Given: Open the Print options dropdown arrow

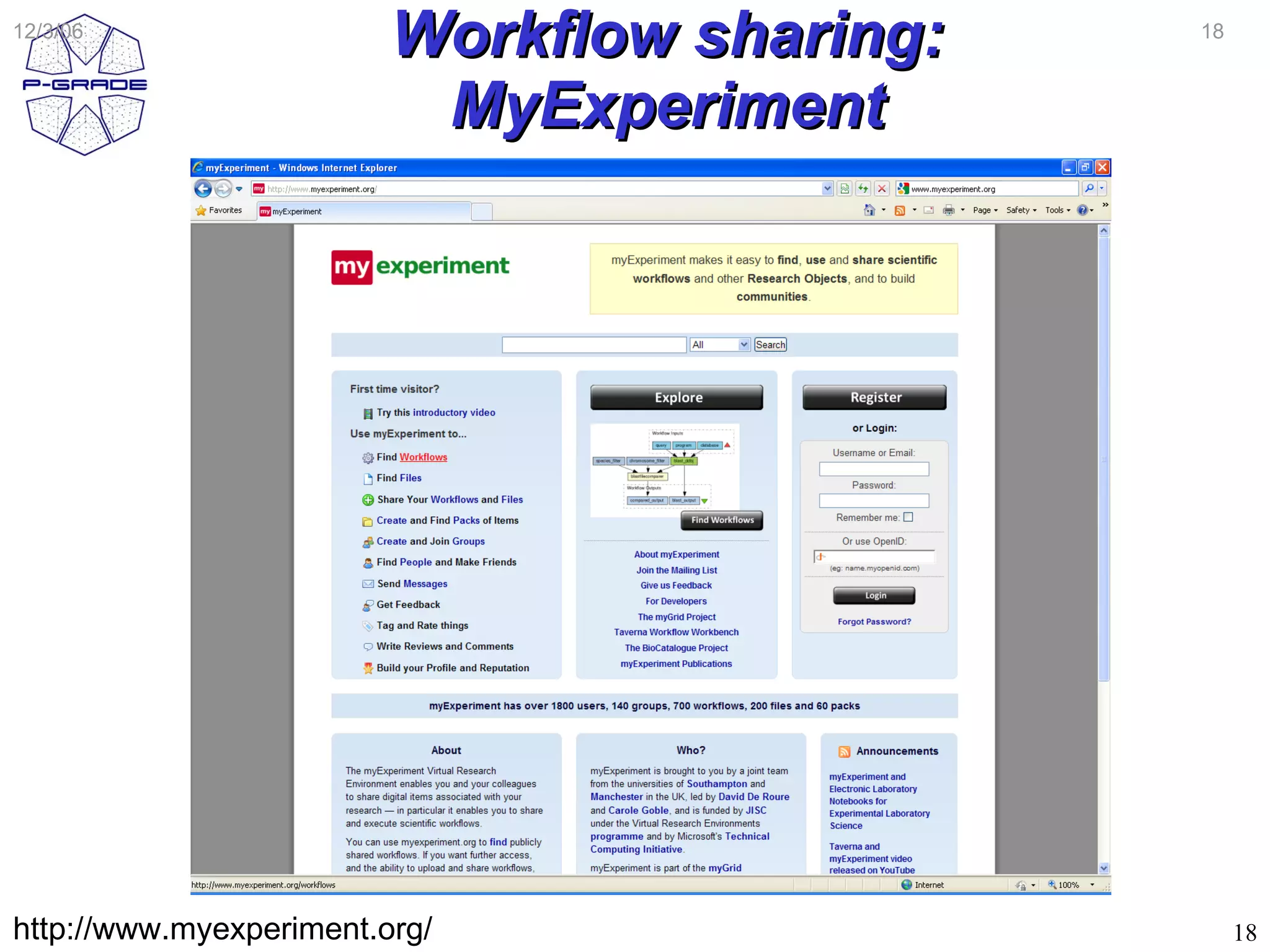Looking at the screenshot, I should [x=962, y=210].
